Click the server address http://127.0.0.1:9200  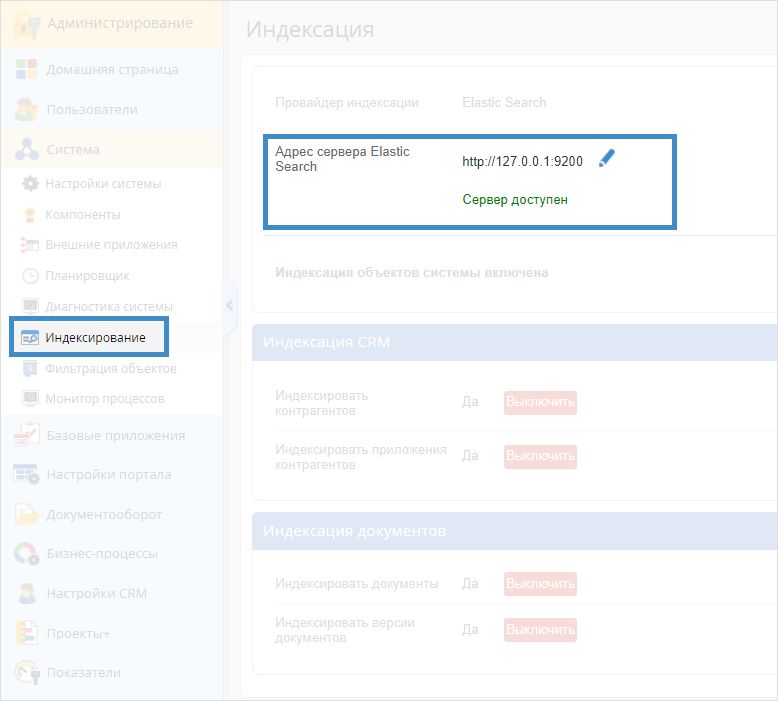[522, 161]
